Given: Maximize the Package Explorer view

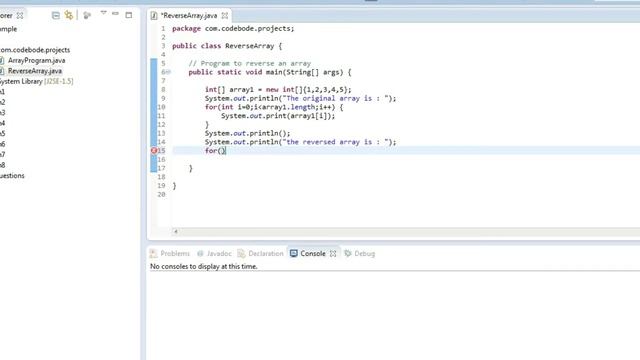Looking at the screenshot, I should pyautogui.click(x=129, y=15).
